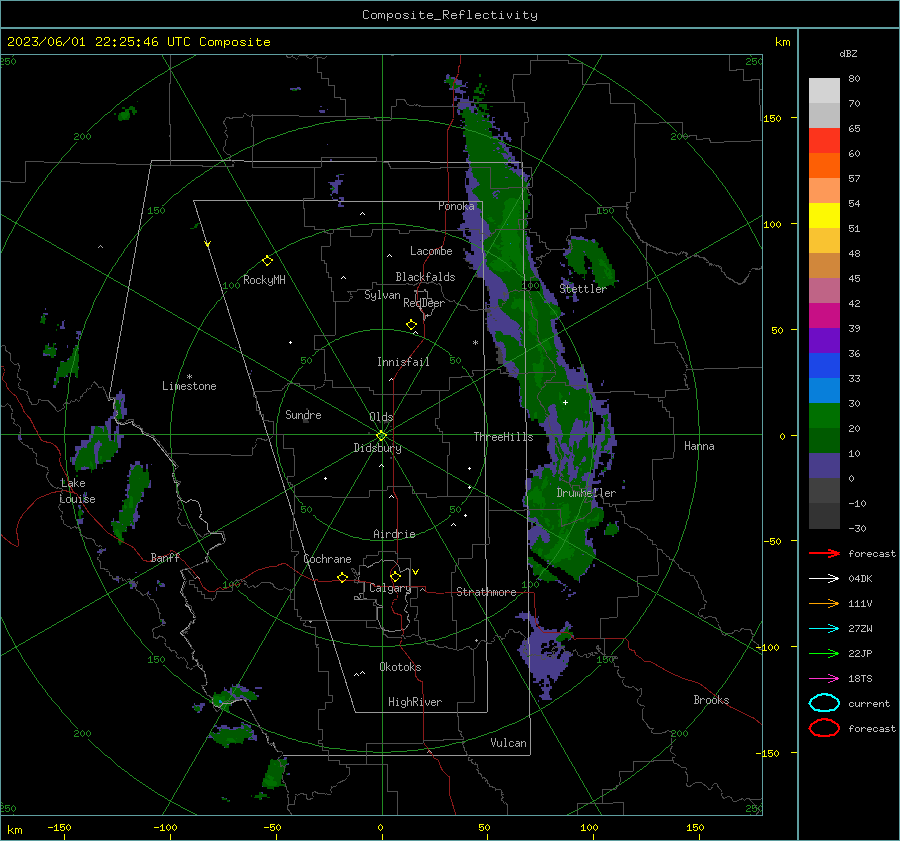The height and width of the screenshot is (841, 900).
Task: Click the Olds city label
Action: click(381, 417)
